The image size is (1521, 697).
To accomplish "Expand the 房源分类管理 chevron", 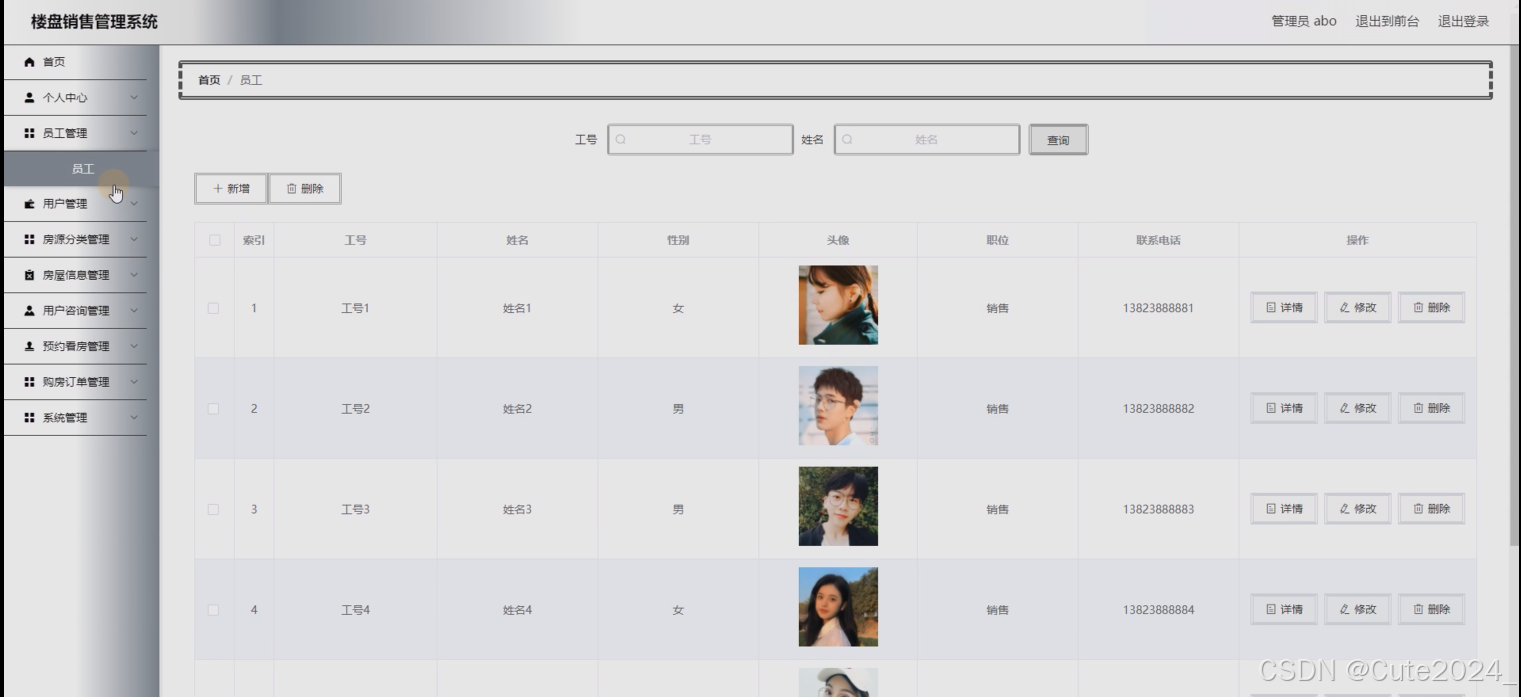I will pyautogui.click(x=134, y=240).
